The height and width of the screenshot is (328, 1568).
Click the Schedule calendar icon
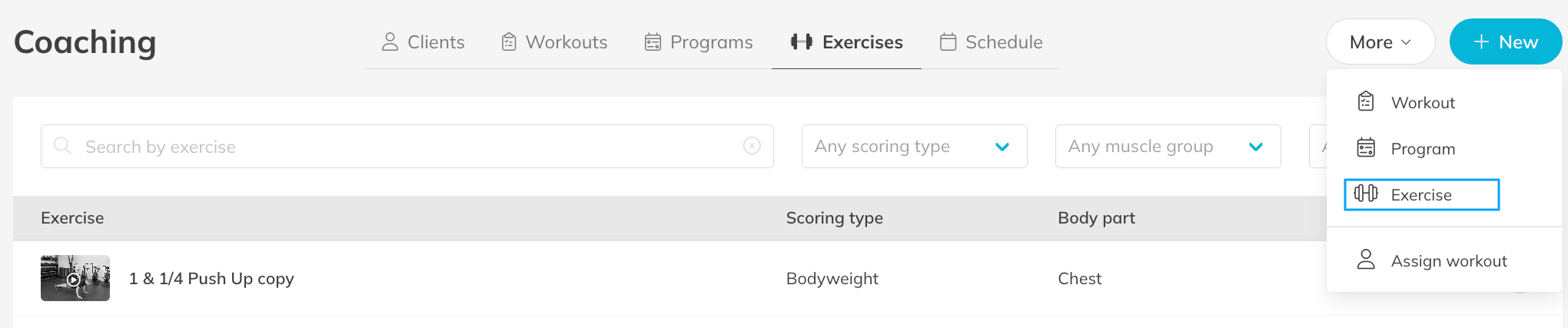click(948, 42)
